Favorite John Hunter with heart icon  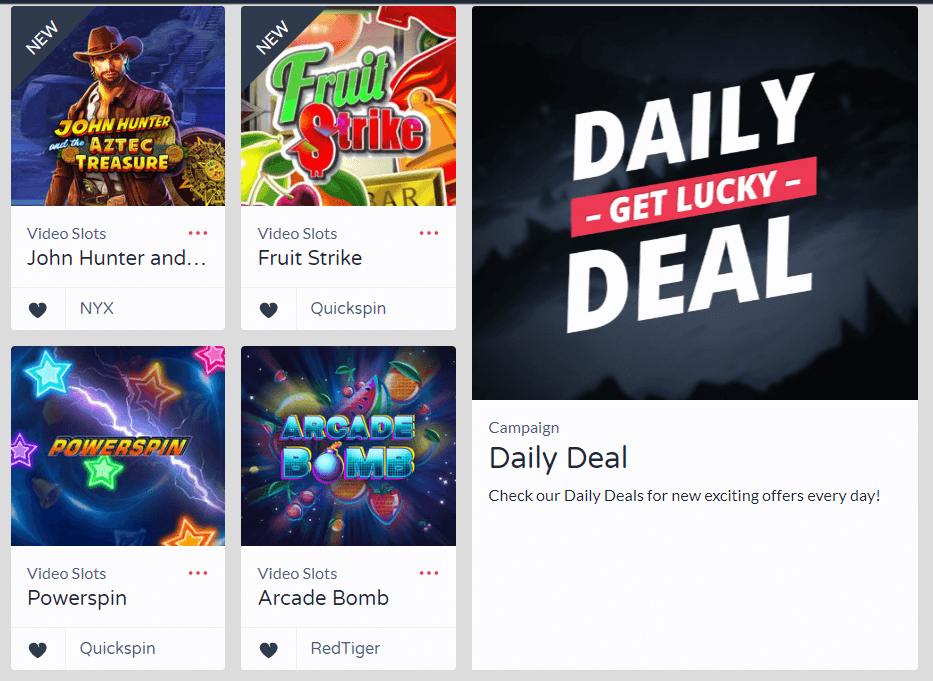pos(37,310)
